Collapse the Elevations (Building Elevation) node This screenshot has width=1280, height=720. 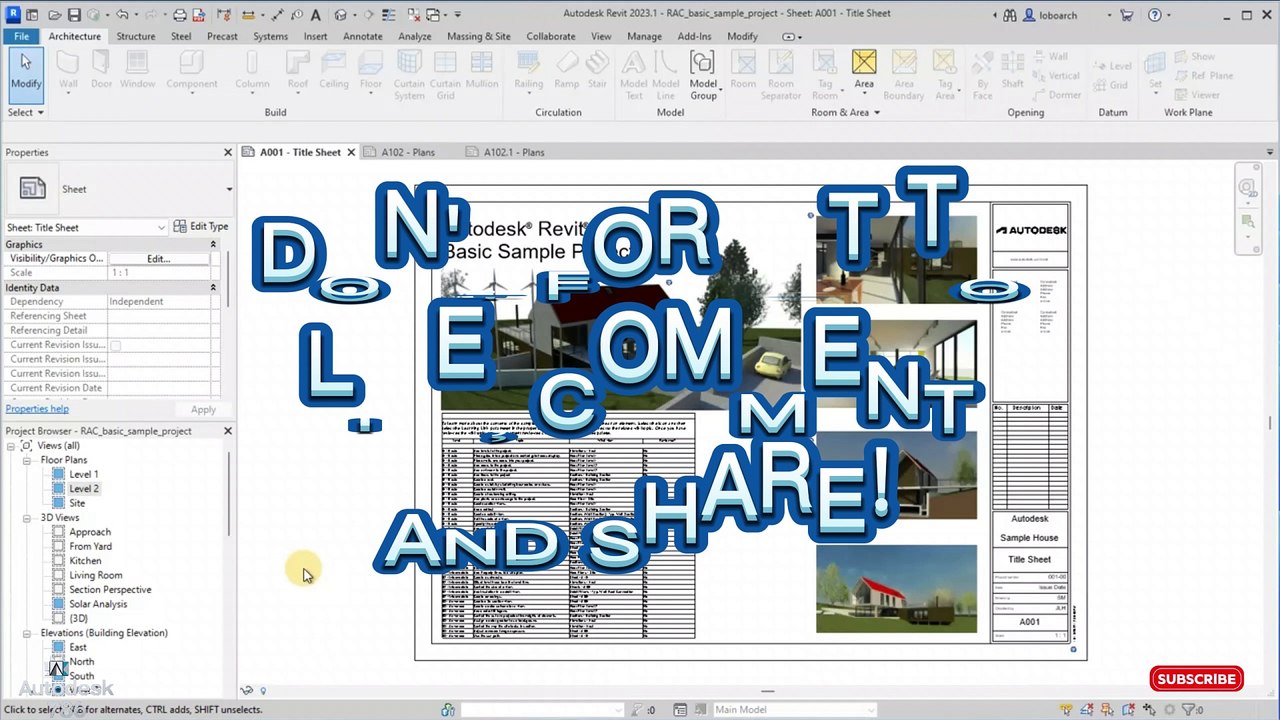(x=29, y=633)
